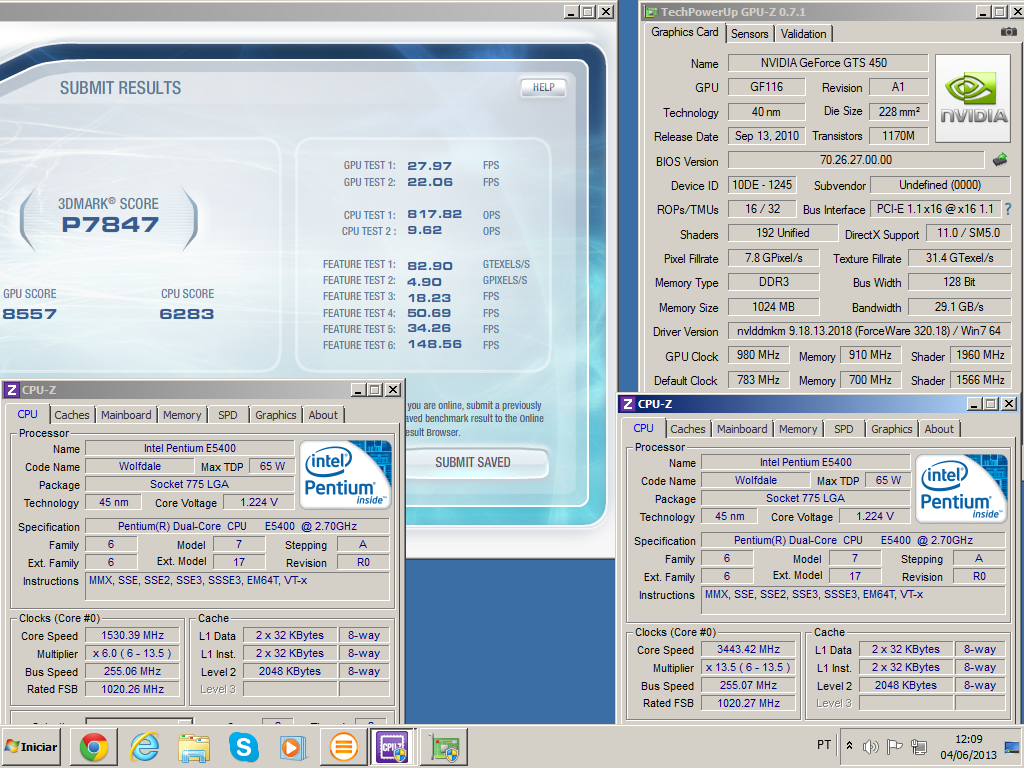Select CPU tab in left CPU-Z
This screenshot has width=1024, height=768.
[x=27, y=414]
